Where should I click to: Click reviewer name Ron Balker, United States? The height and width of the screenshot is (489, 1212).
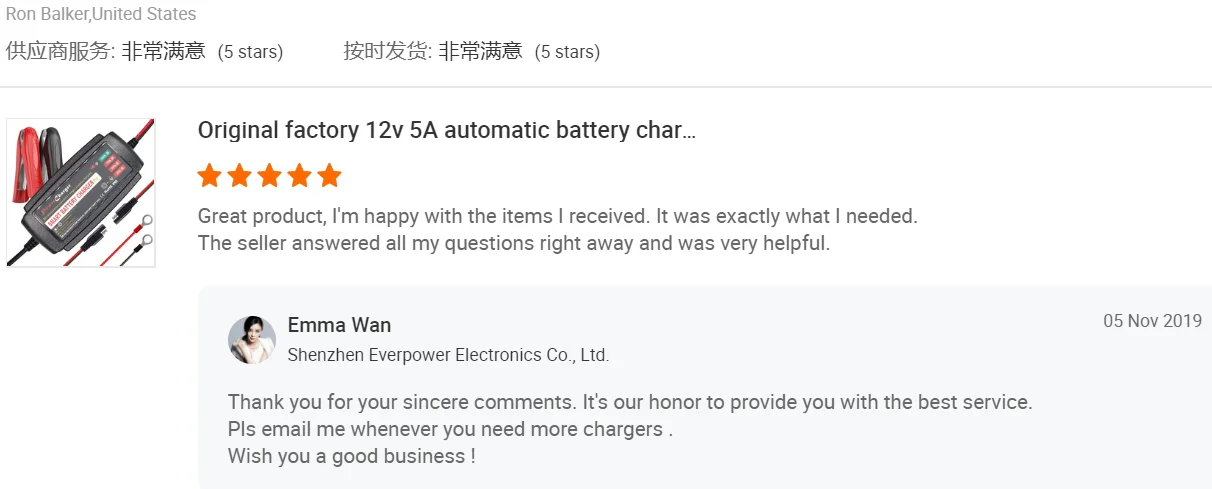tap(101, 14)
